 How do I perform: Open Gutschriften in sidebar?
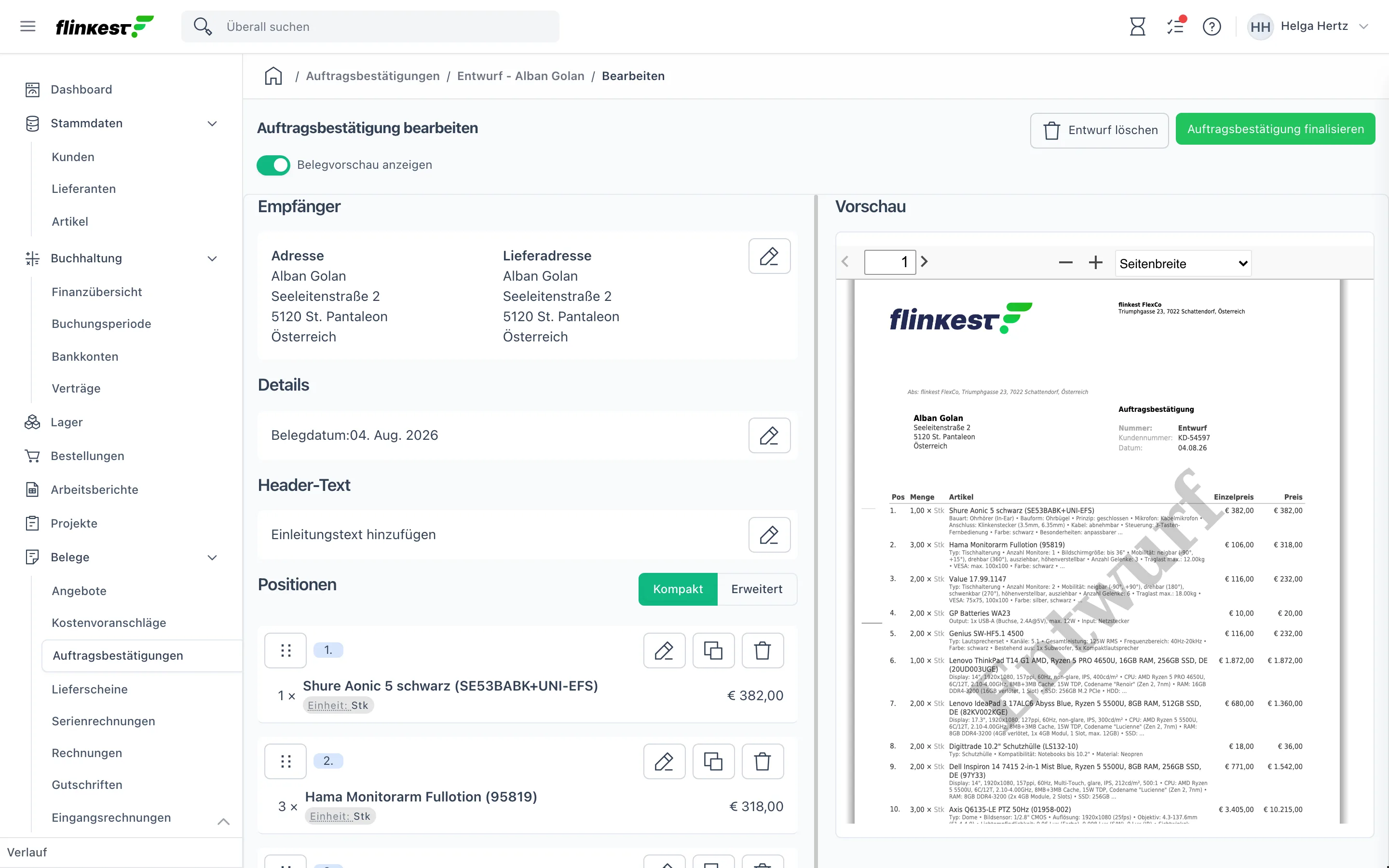click(x=87, y=786)
